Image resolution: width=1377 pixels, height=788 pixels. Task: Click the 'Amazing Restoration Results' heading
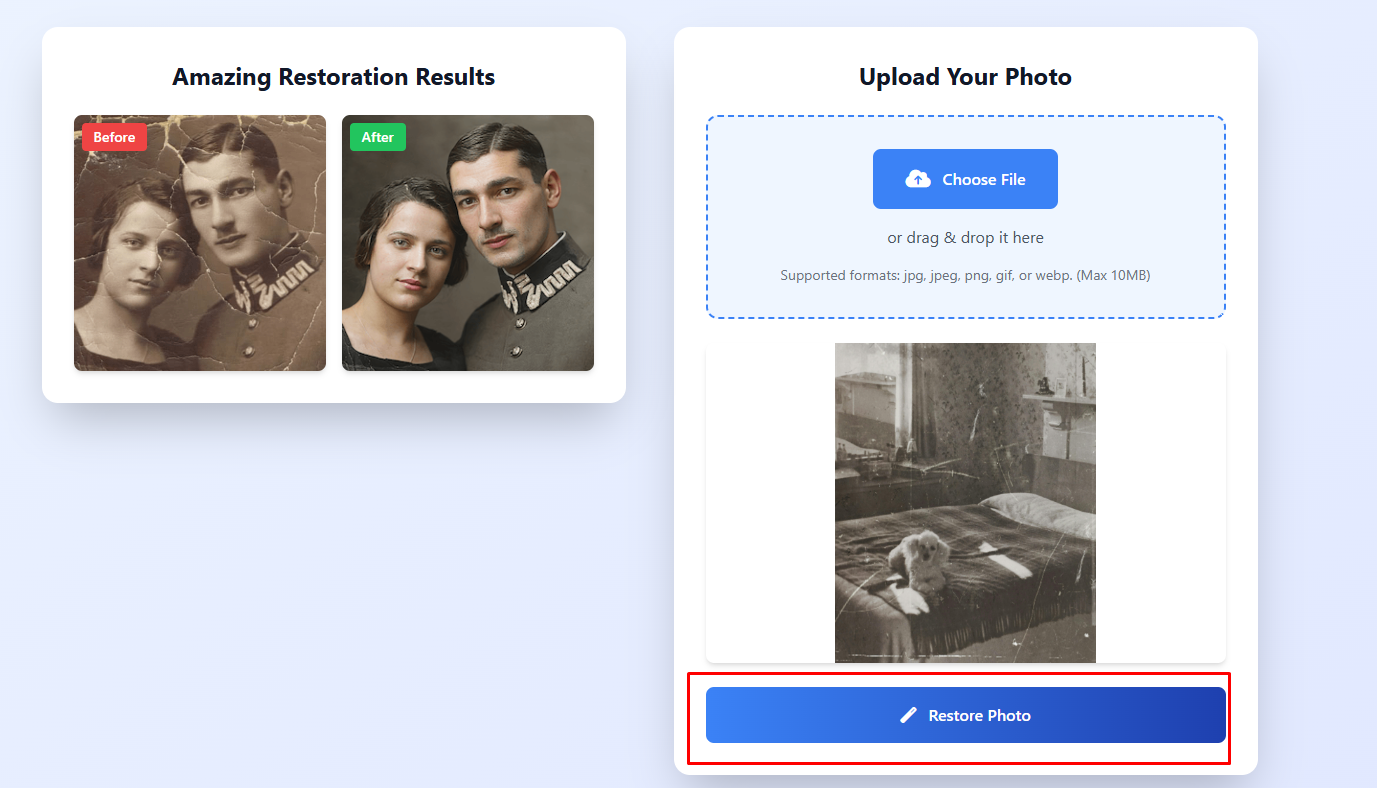coord(333,76)
